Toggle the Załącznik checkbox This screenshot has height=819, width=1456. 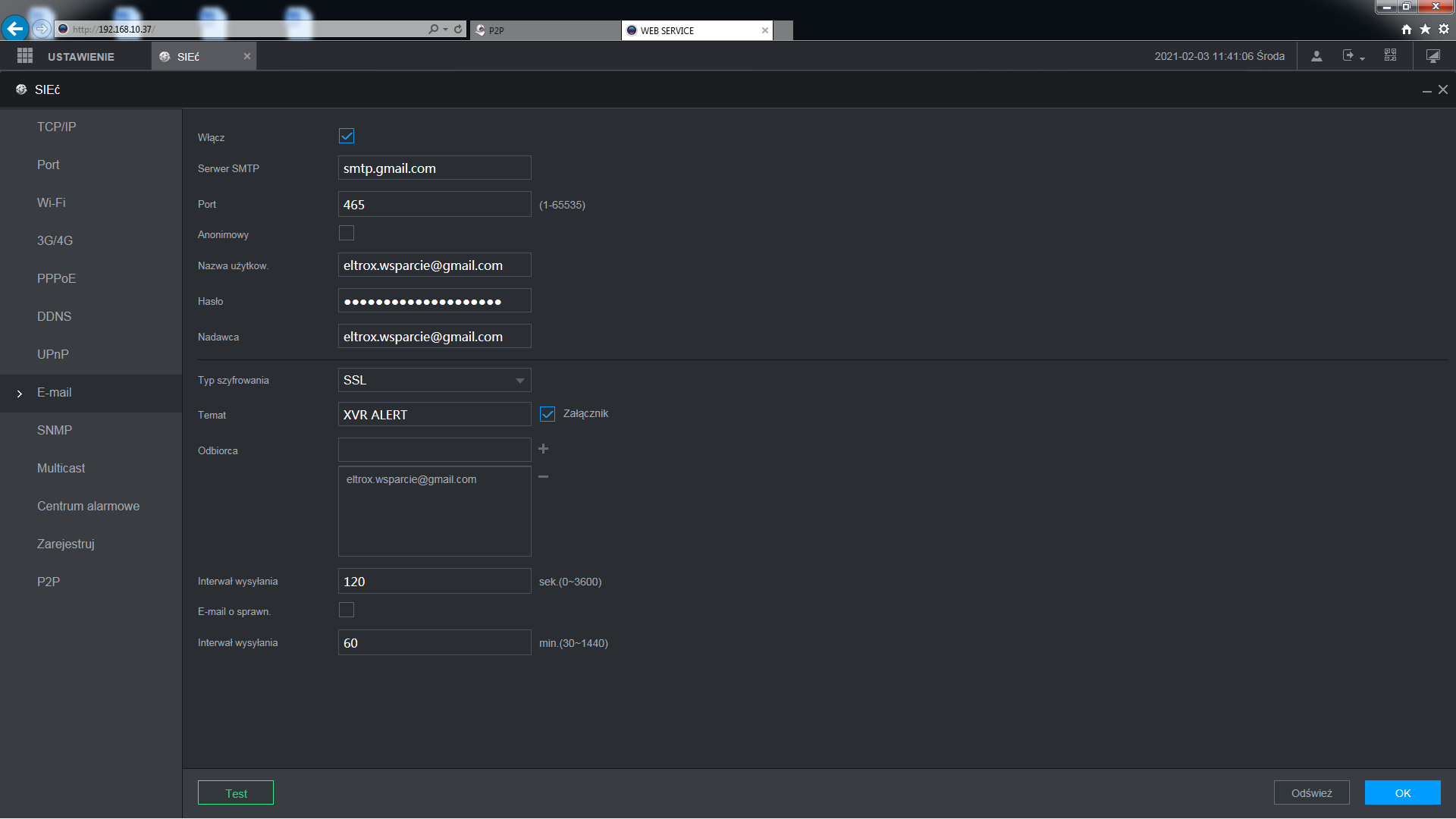[x=548, y=414]
